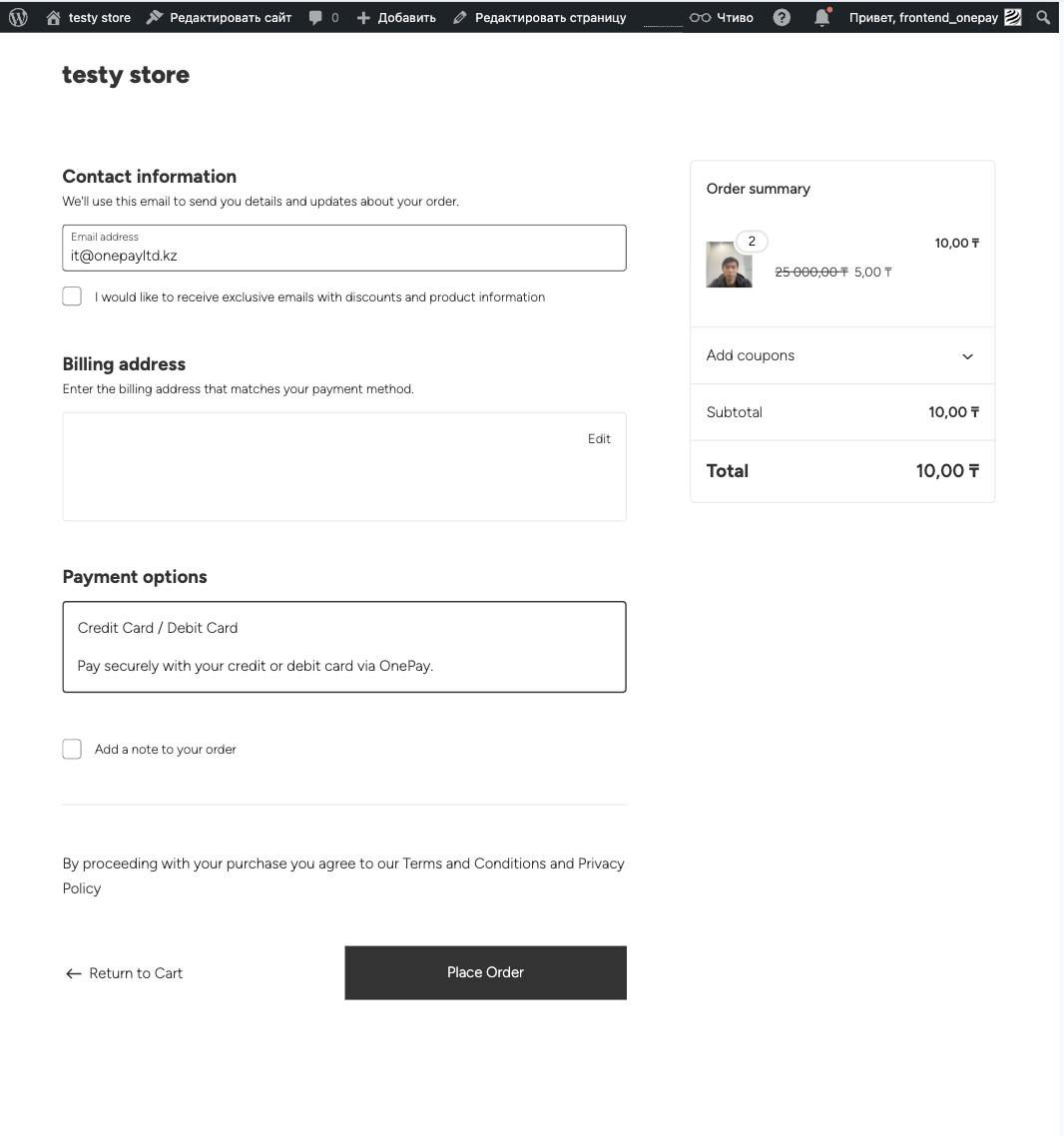Click the product thumbnail in the order summary
The image size is (1064, 1136).
(729, 265)
